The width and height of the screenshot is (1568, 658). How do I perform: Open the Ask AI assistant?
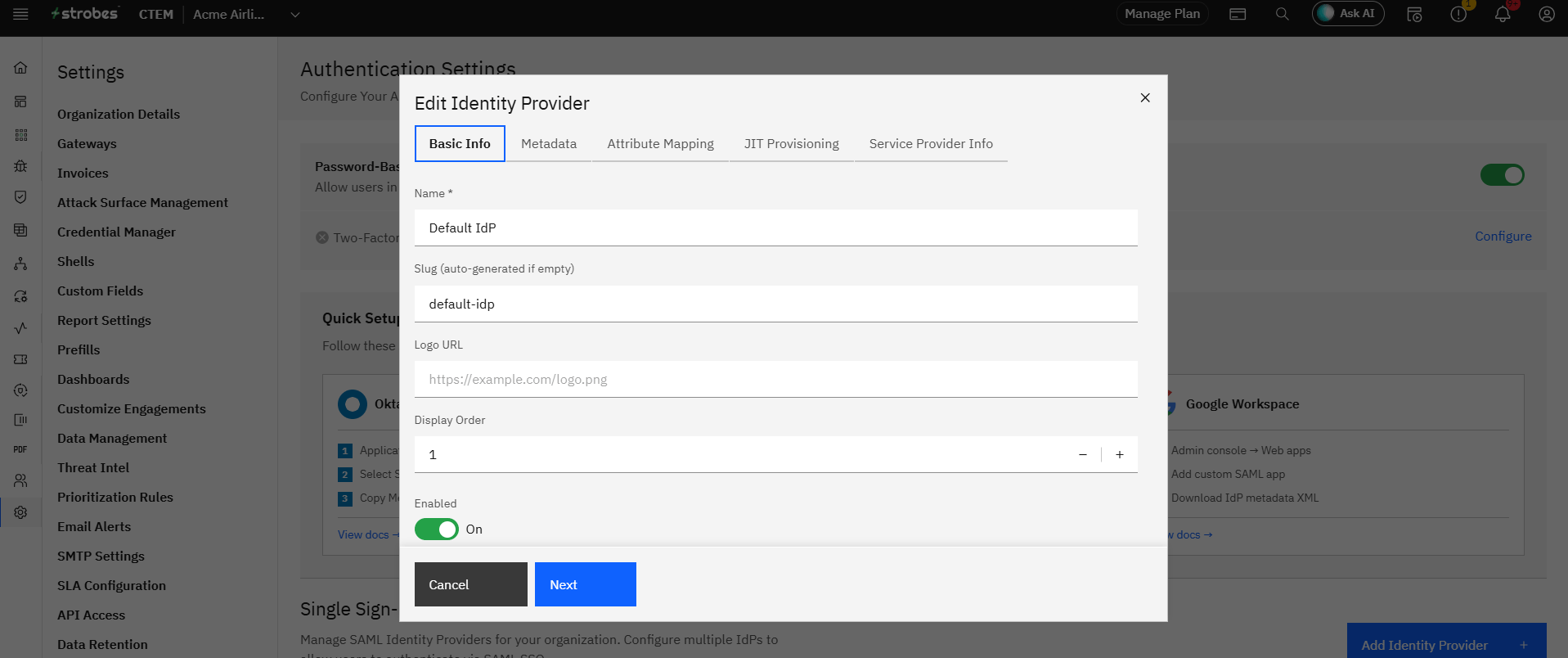pos(1348,14)
